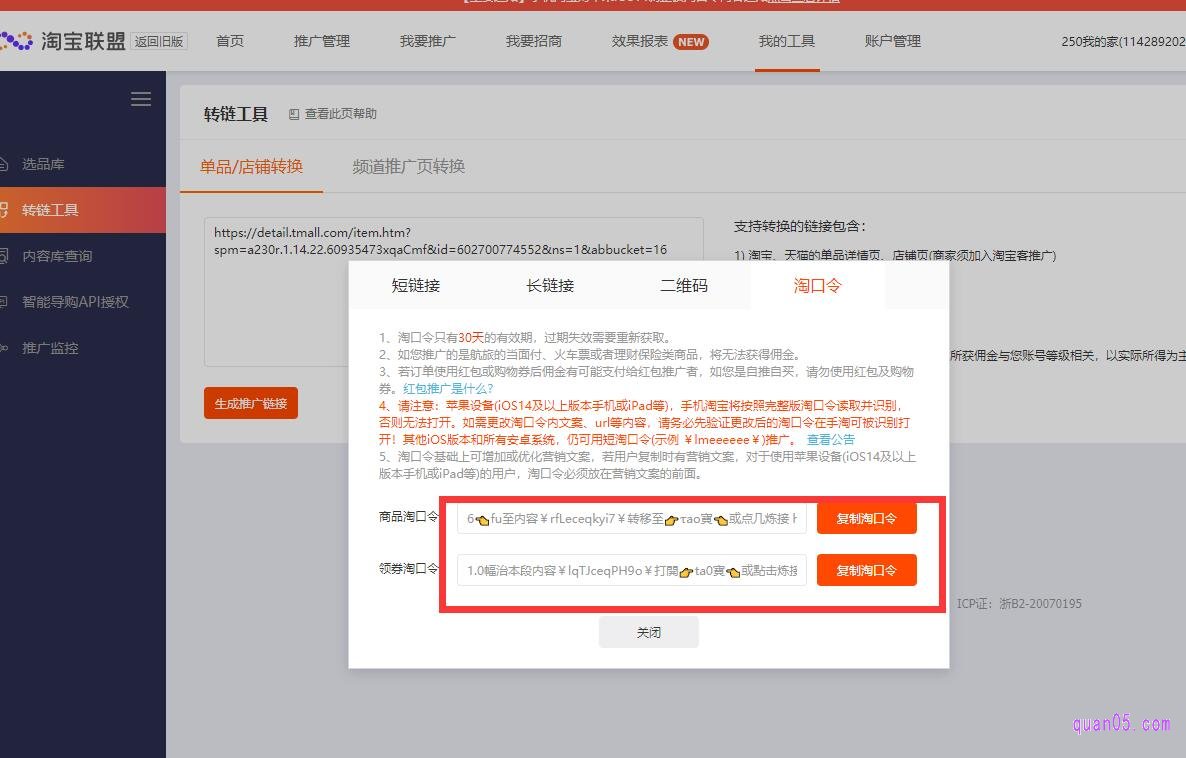1186x758 pixels.
Task: Click ICP证 浙B2-20070195 text
Action: 1019,604
